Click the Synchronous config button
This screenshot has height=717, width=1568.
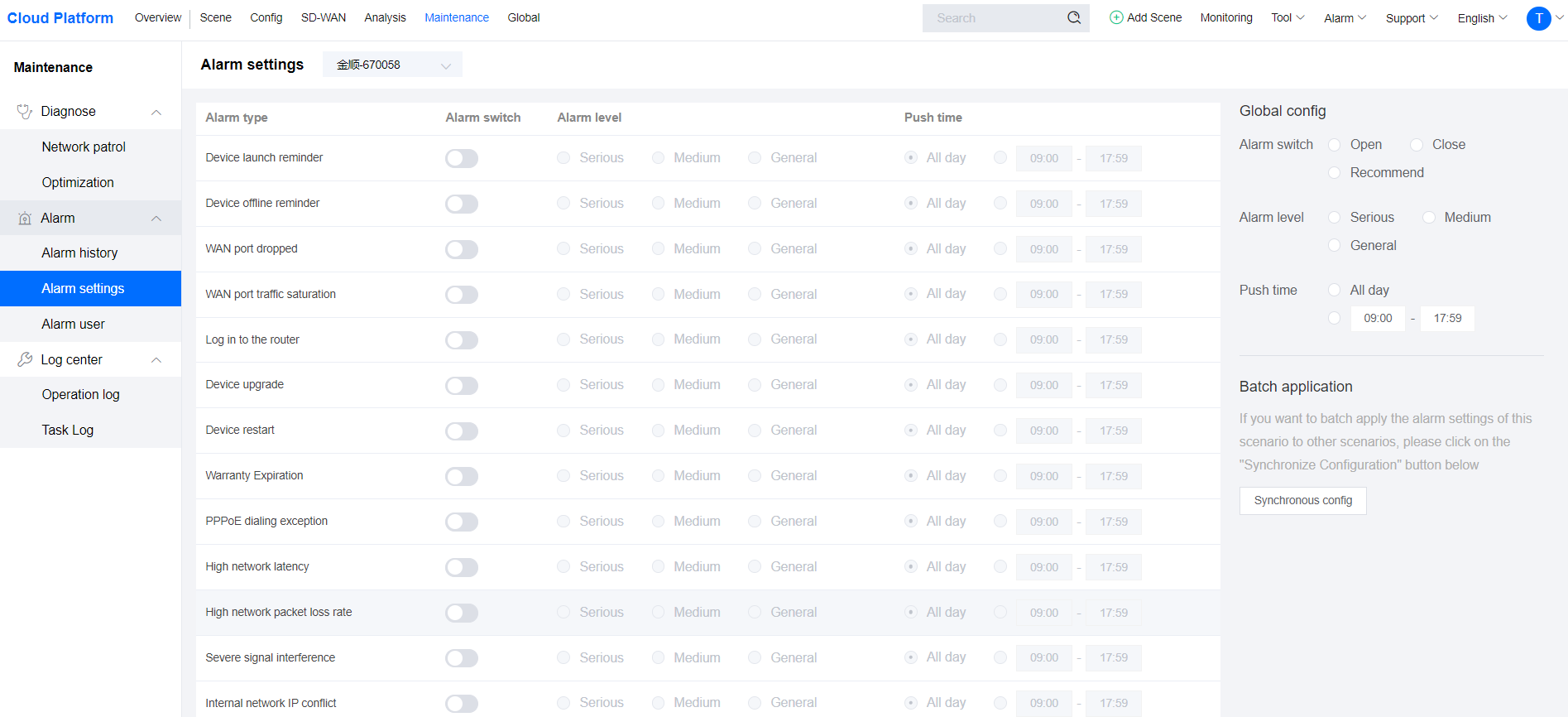[1302, 501]
